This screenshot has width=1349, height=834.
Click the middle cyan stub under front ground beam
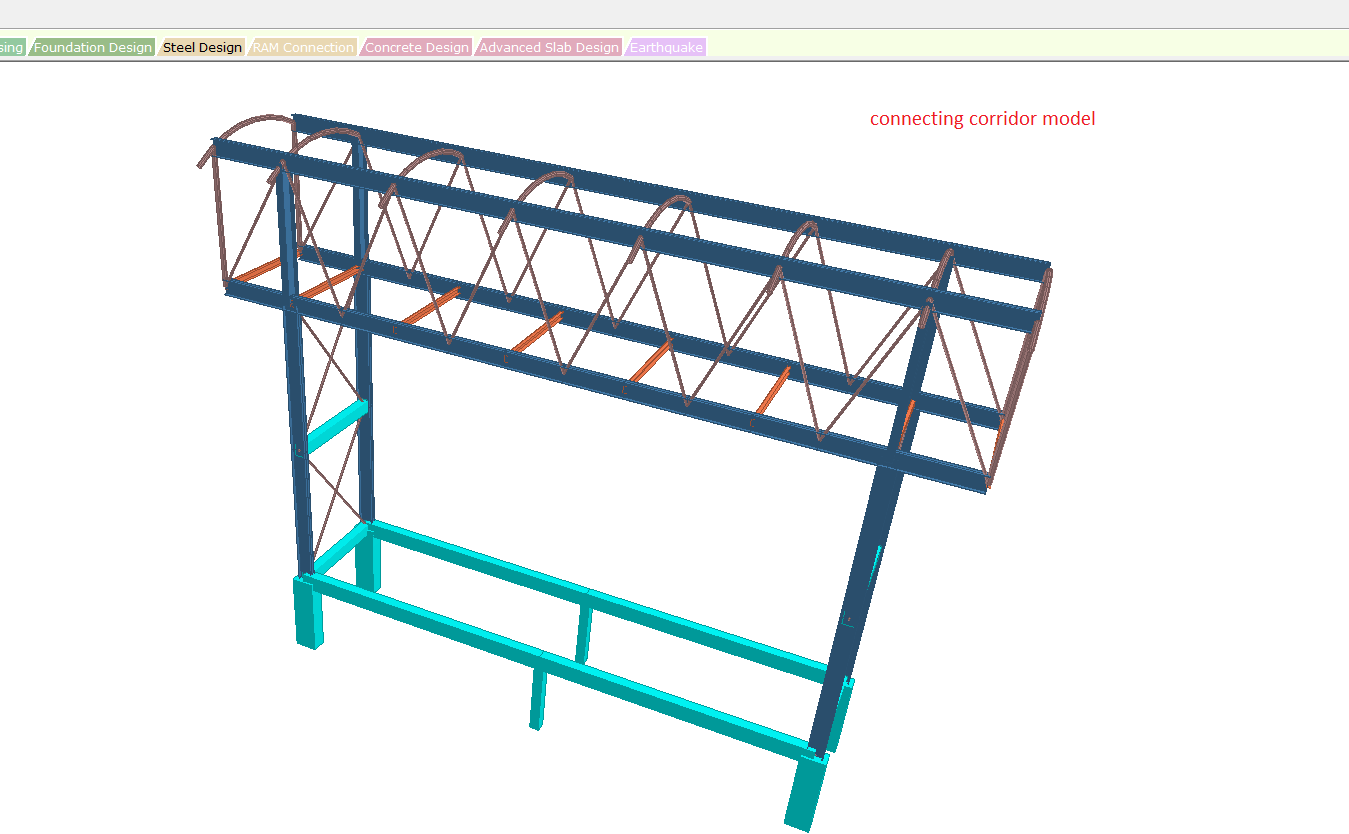tap(538, 698)
